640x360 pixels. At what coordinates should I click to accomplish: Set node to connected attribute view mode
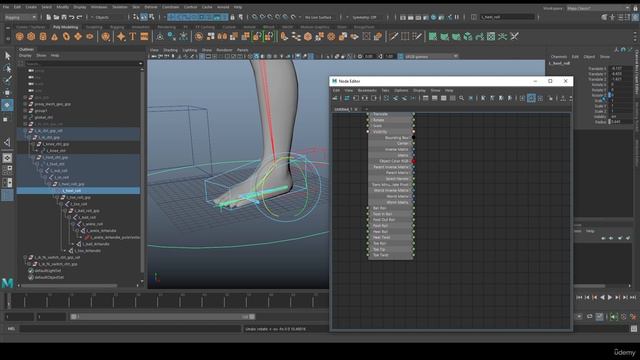[x=435, y=98]
